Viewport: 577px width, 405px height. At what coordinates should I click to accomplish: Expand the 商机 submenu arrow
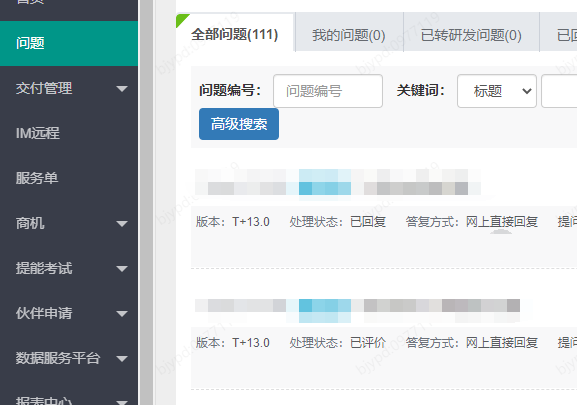pyautogui.click(x=122, y=224)
